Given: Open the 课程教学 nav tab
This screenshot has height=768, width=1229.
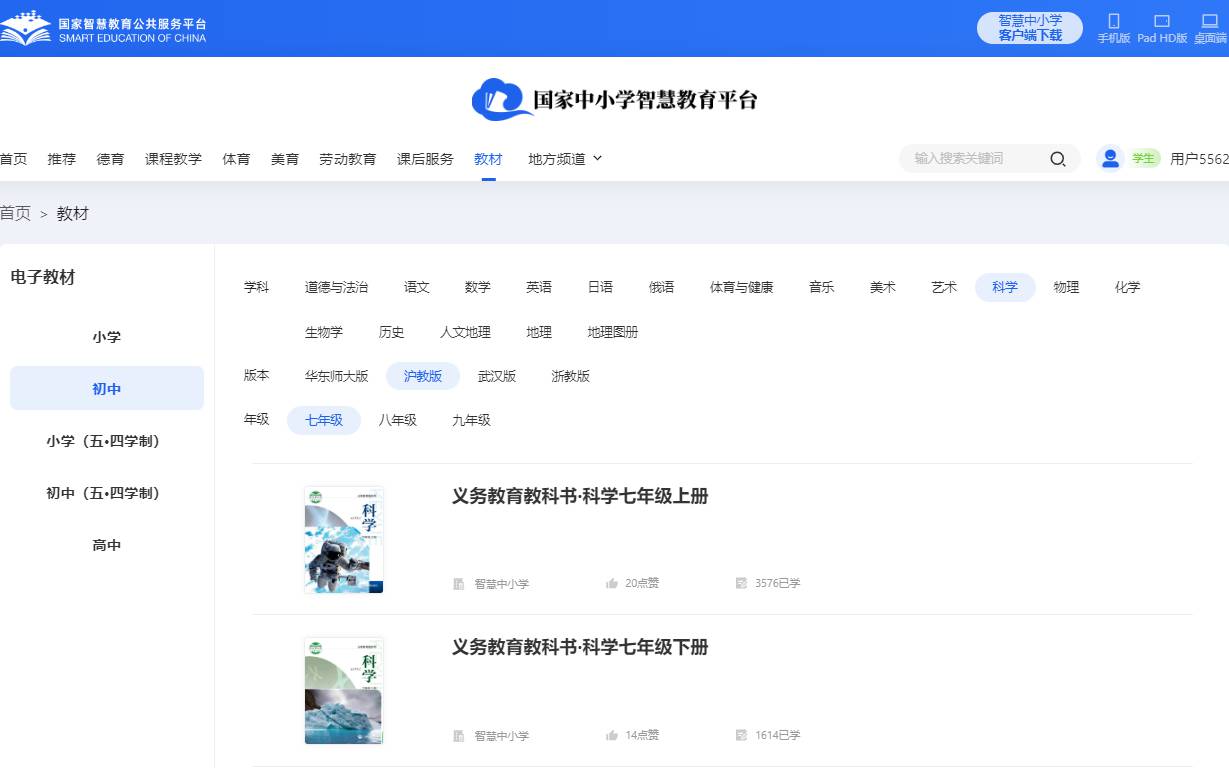Looking at the screenshot, I should click(173, 159).
